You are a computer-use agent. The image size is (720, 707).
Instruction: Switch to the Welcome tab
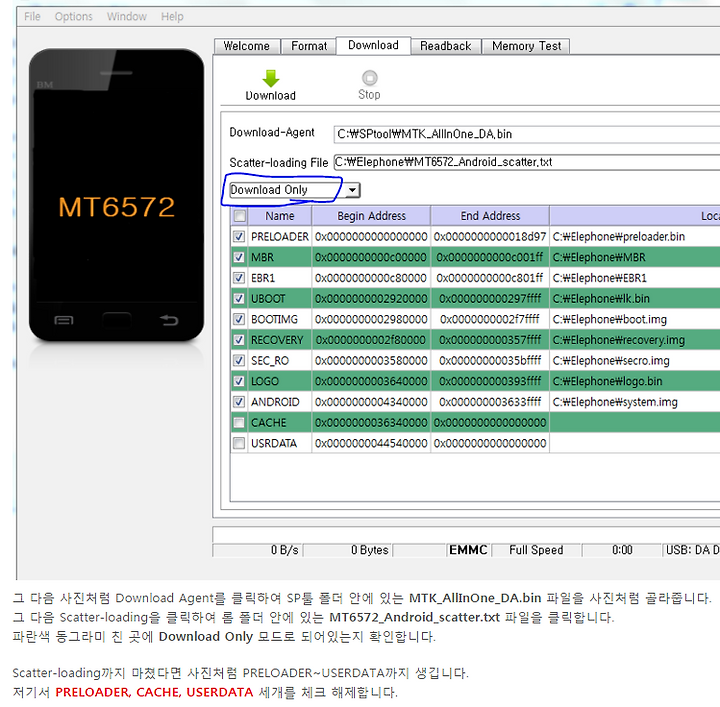247,46
